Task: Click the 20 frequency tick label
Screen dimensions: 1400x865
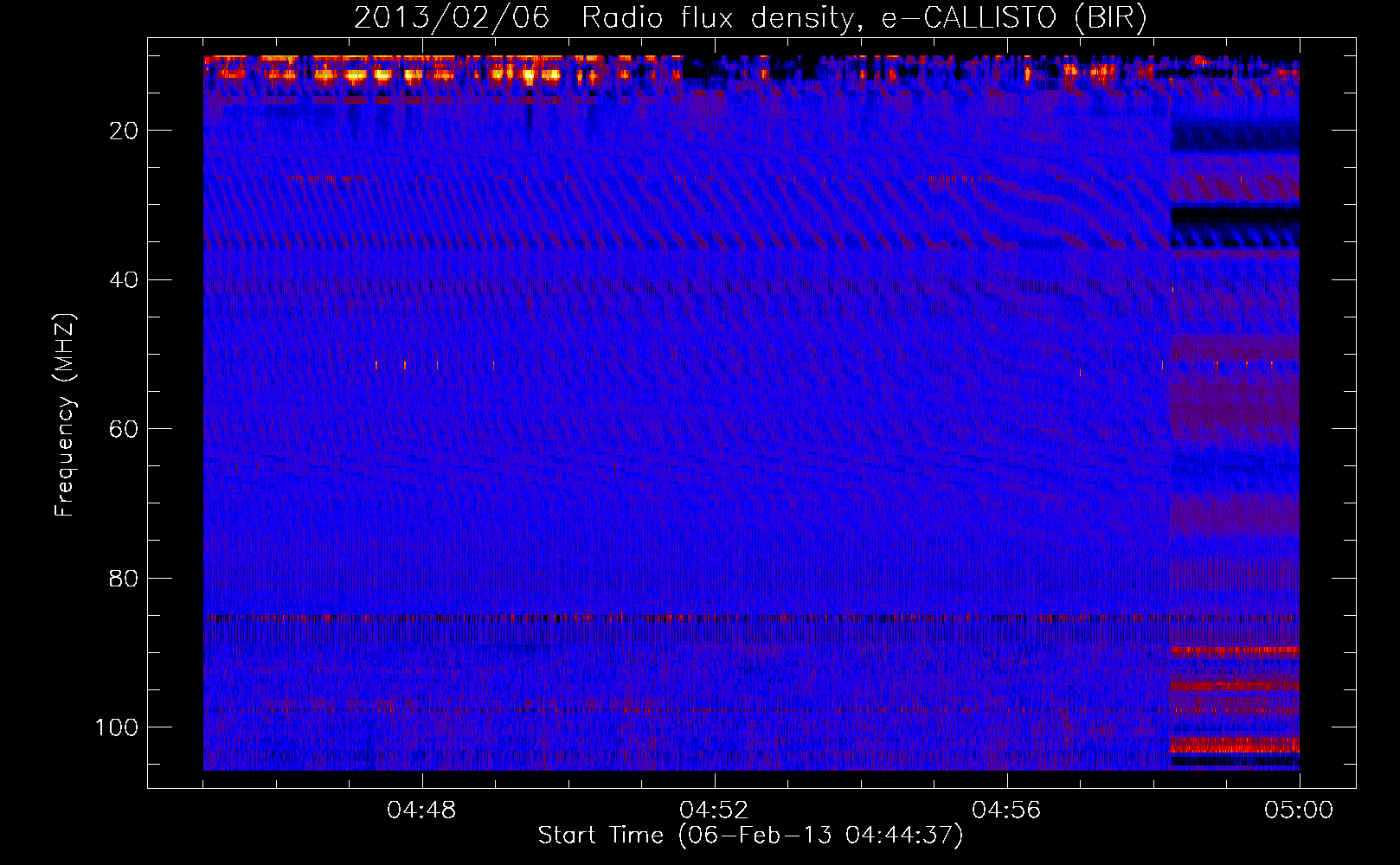Action: click(125, 131)
